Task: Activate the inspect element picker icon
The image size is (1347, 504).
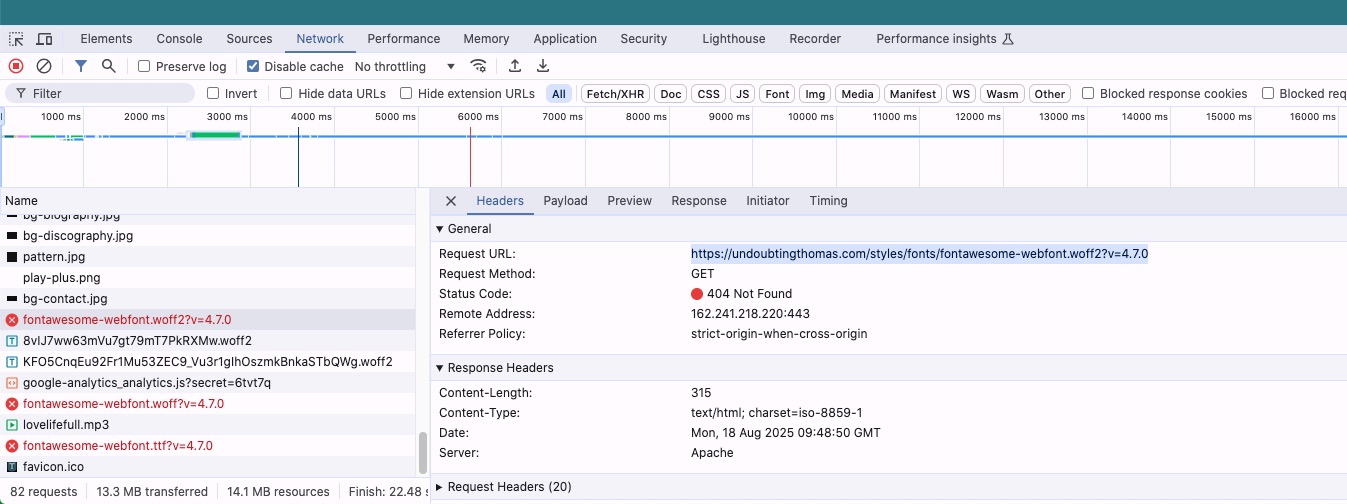Action: (x=16, y=39)
